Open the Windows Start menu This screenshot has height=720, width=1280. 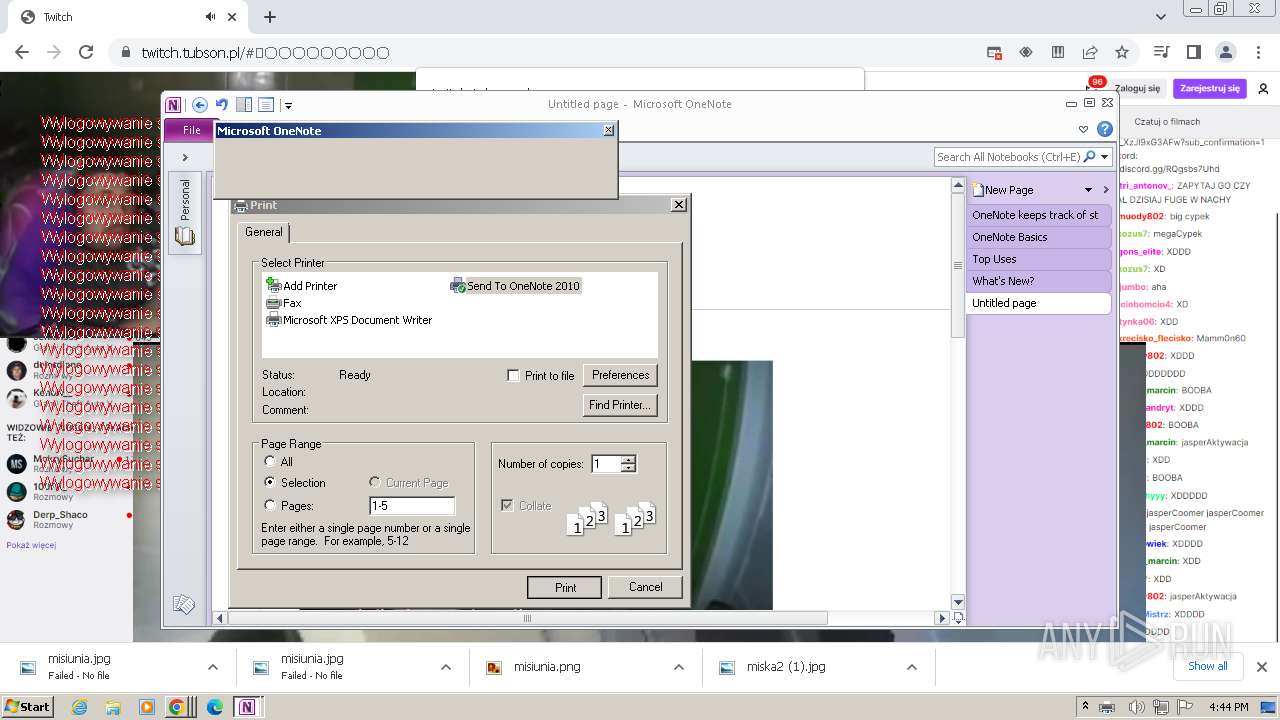[27, 707]
